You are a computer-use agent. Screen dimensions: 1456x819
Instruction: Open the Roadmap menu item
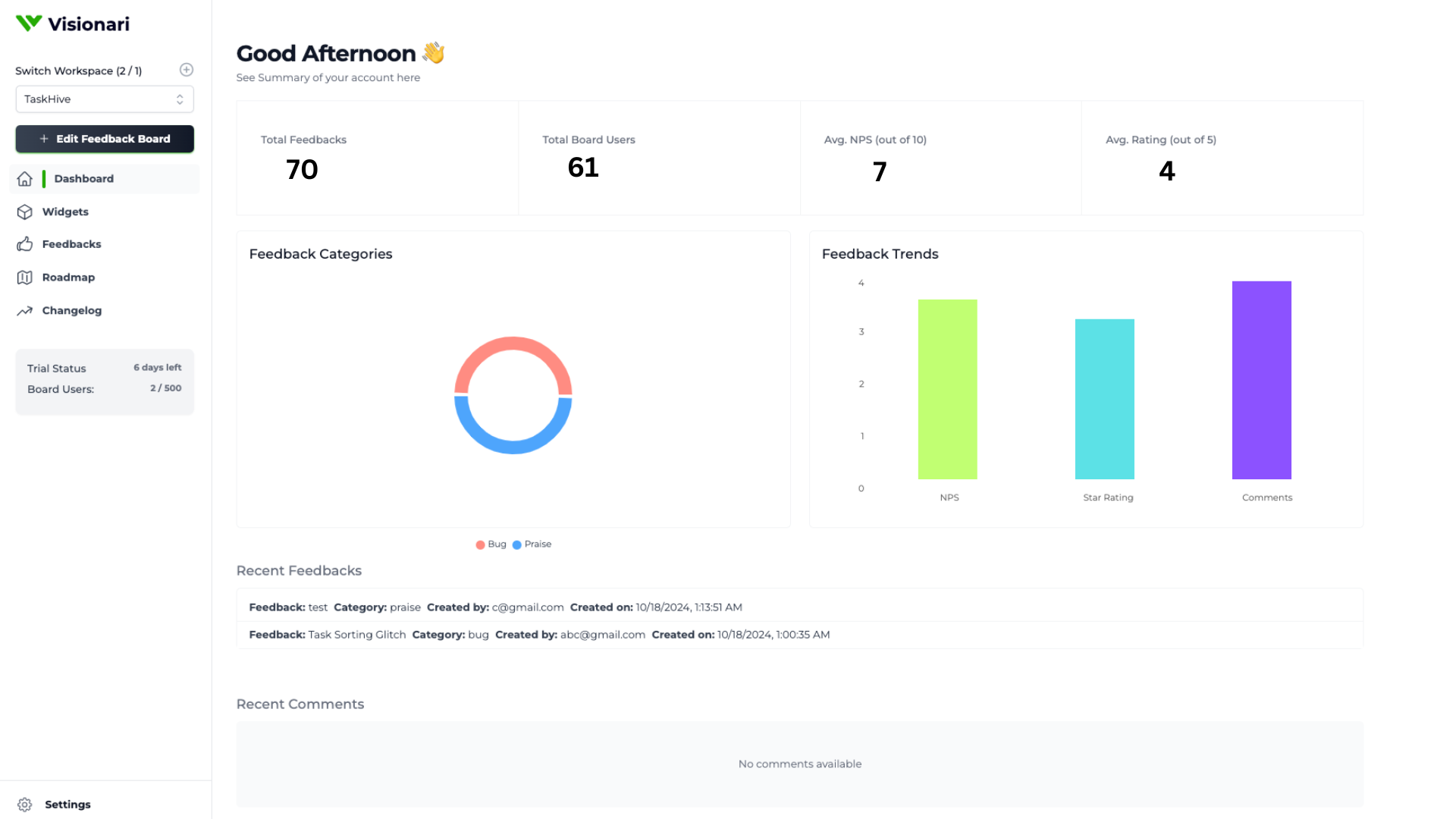pos(68,278)
